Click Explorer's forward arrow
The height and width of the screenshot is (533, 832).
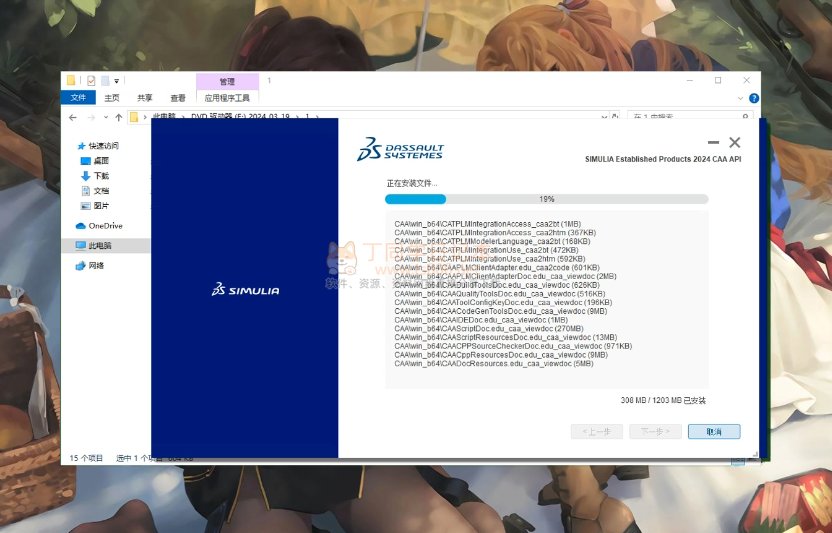(91, 117)
